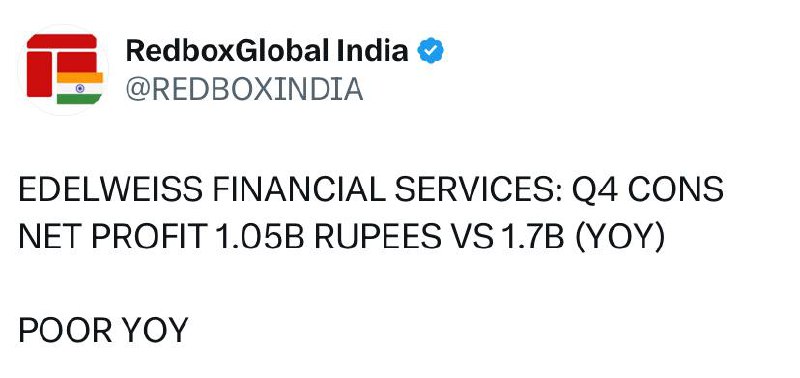The image size is (800, 378).
Task: Click the blue verified badge
Action: pyautogui.click(x=431, y=51)
